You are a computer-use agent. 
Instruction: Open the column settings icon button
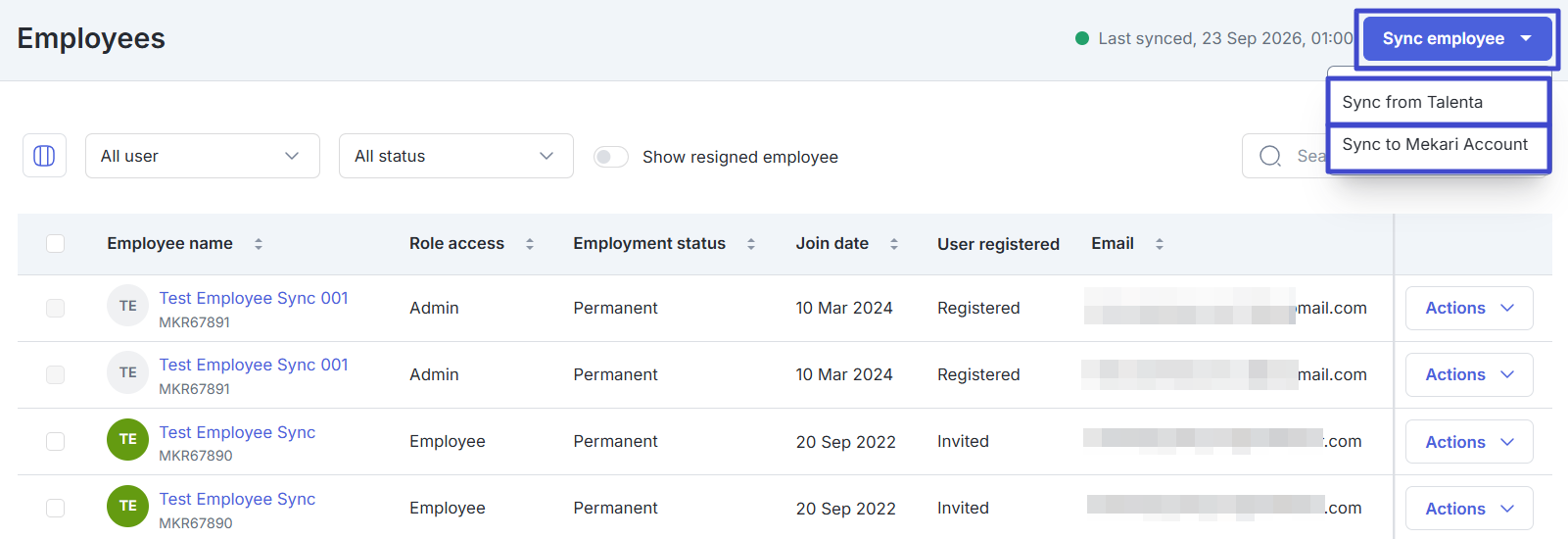pos(44,156)
